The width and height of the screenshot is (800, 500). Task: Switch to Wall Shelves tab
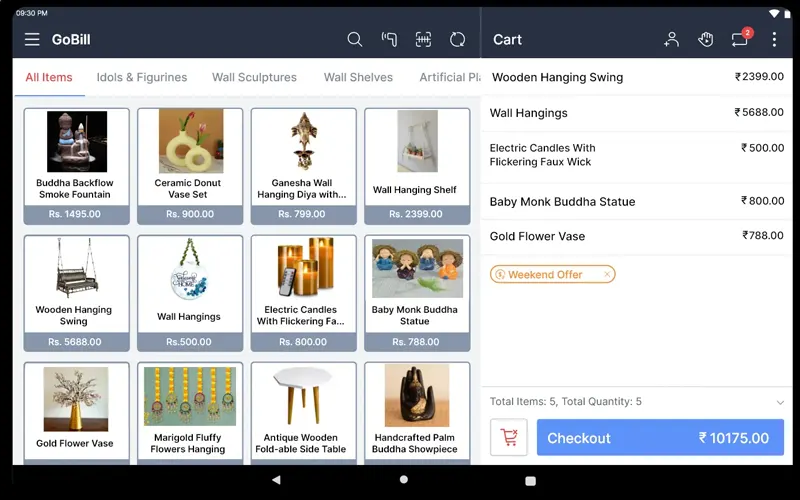[358, 78]
